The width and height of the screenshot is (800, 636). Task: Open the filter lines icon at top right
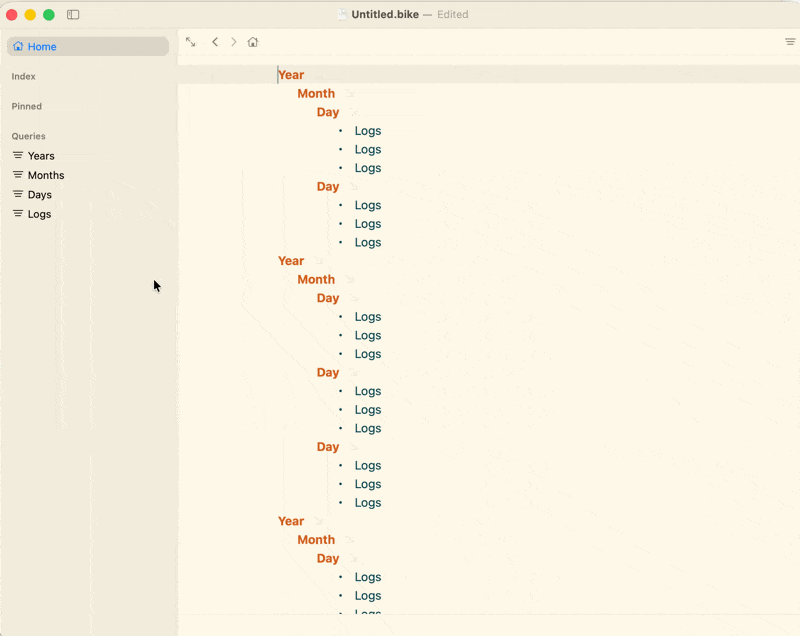pyautogui.click(x=790, y=42)
